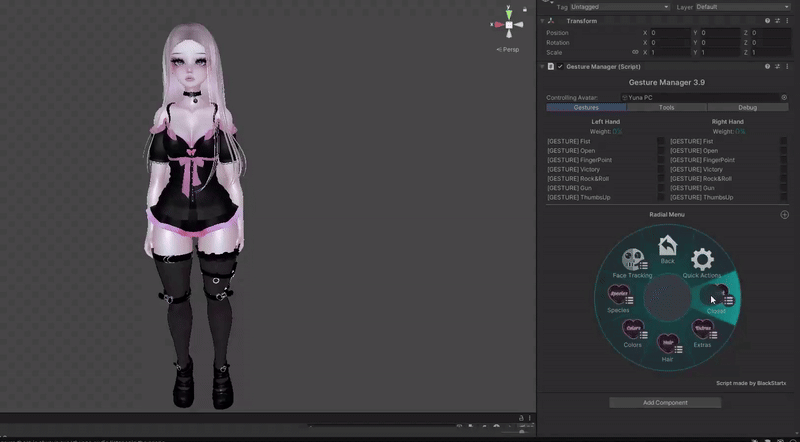Enable the Right Hand Victory gesture box
The image size is (800, 442).
(x=783, y=170)
